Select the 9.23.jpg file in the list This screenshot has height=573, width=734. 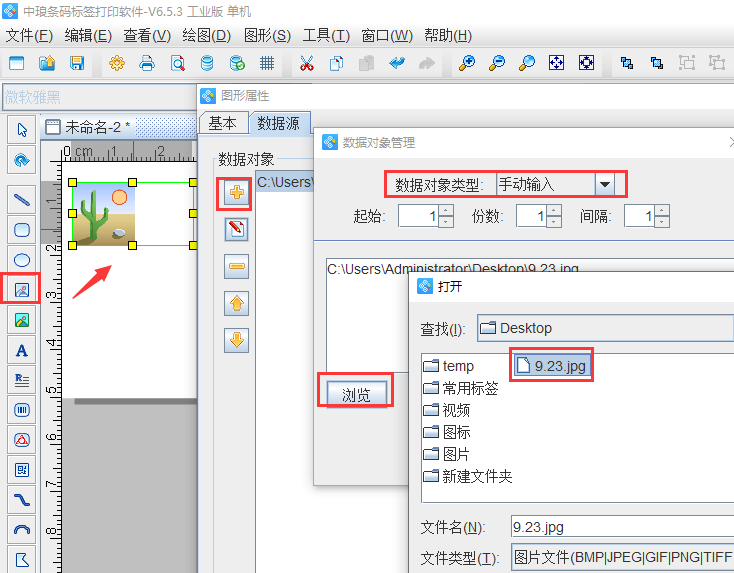click(551, 366)
